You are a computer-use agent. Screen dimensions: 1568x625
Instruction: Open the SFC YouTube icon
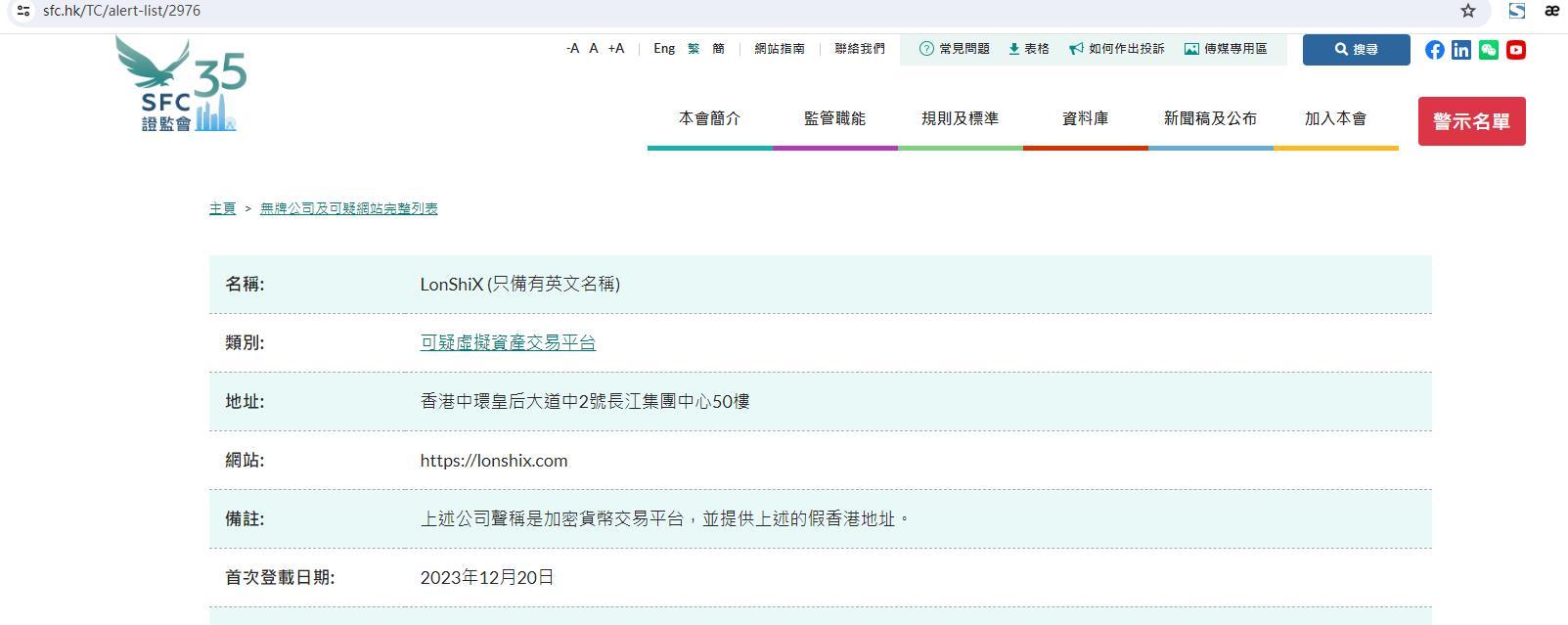tap(1516, 50)
